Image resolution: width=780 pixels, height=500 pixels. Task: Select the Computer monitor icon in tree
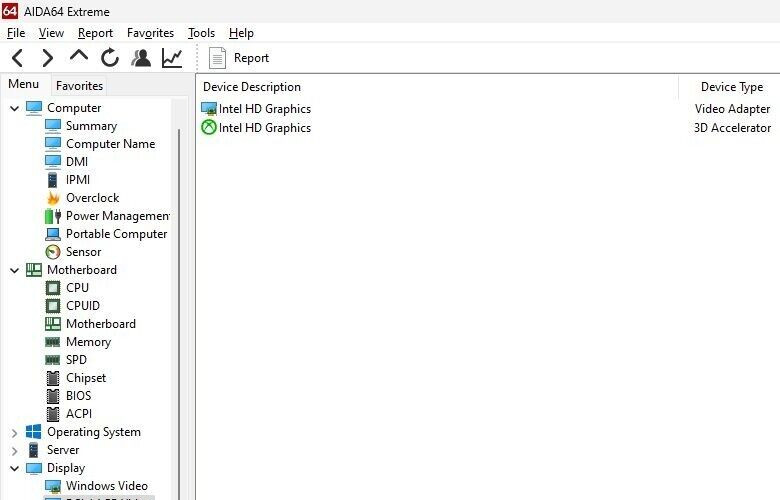[34, 108]
